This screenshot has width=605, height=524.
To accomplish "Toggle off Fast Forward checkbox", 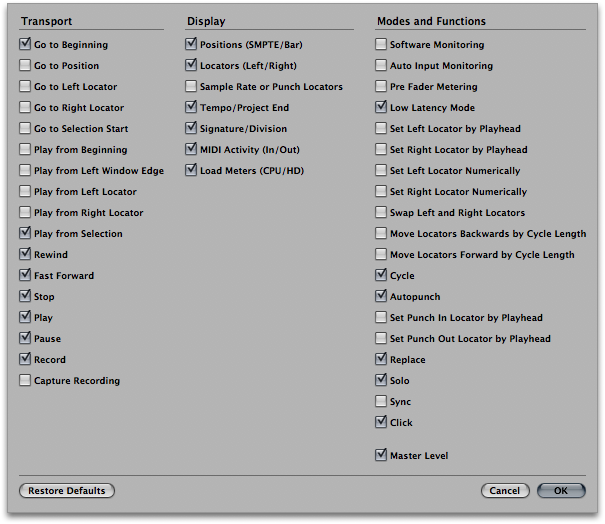I will [x=25, y=275].
